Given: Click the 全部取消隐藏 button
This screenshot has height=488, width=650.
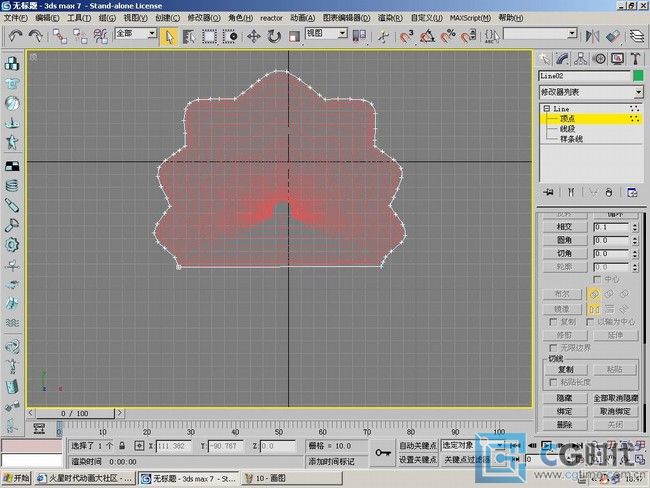Looking at the screenshot, I should pyautogui.click(x=616, y=398).
